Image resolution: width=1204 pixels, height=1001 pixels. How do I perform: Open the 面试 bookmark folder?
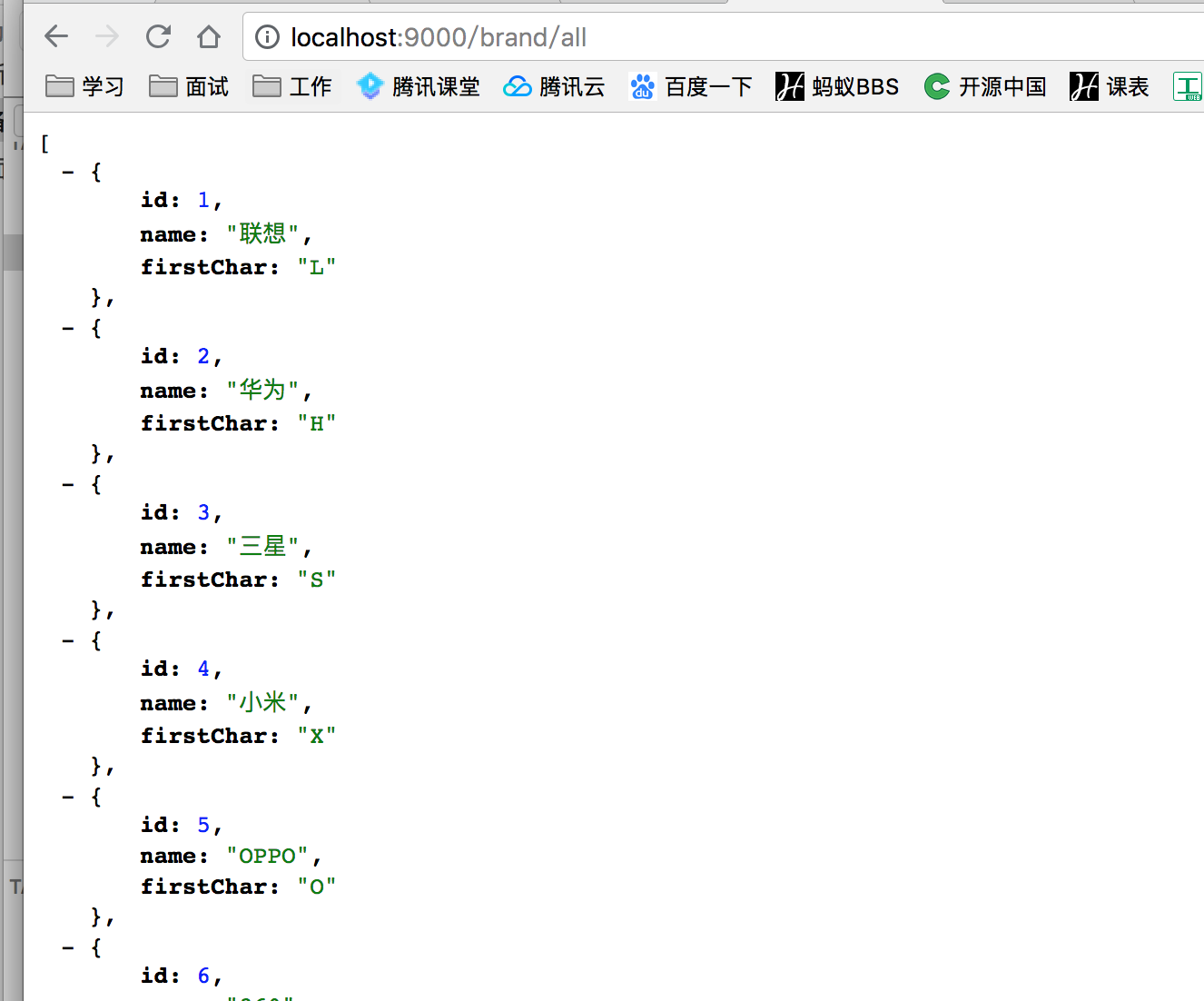[x=189, y=86]
